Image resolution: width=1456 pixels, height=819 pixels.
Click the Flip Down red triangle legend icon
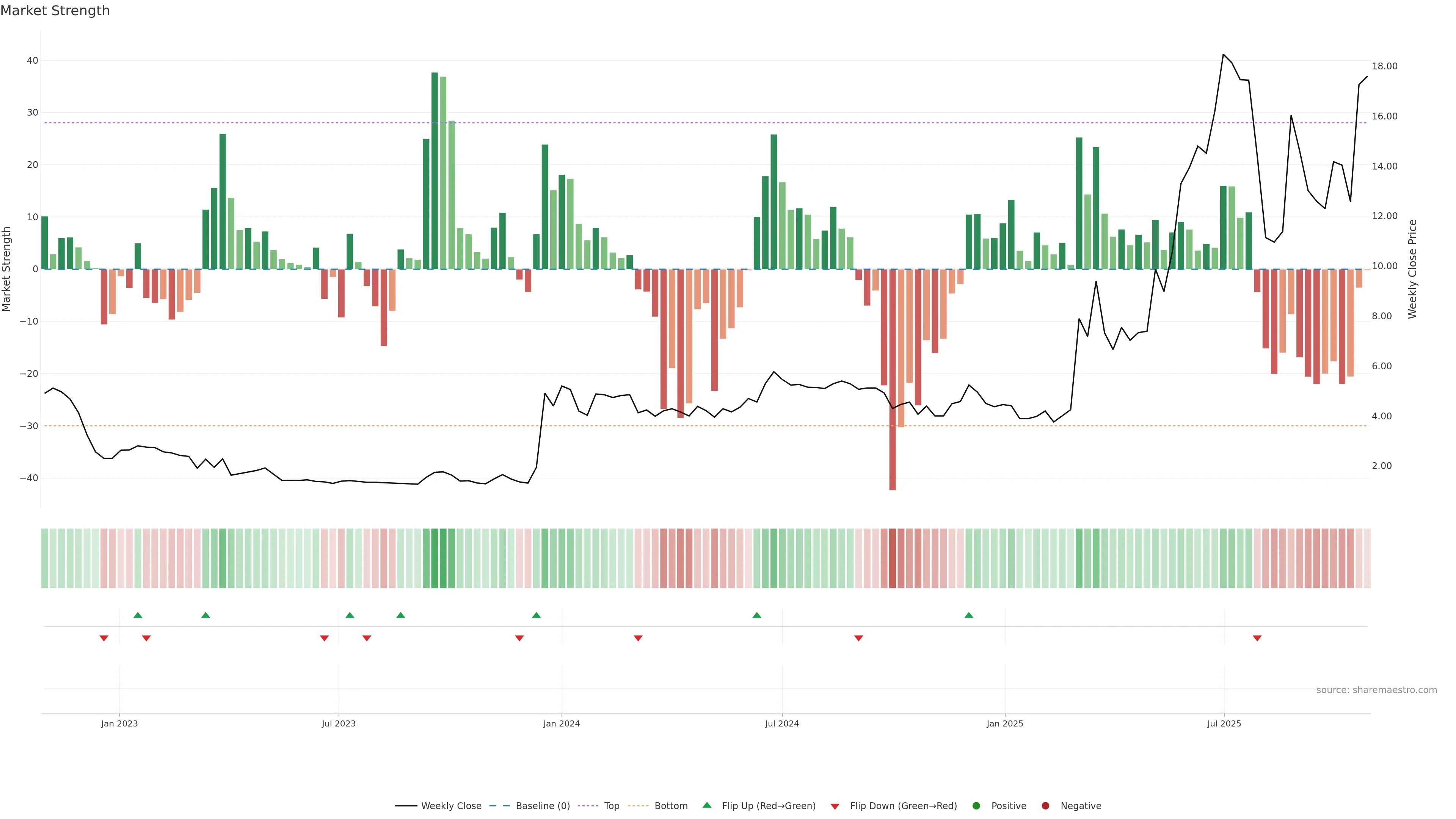pos(835,806)
